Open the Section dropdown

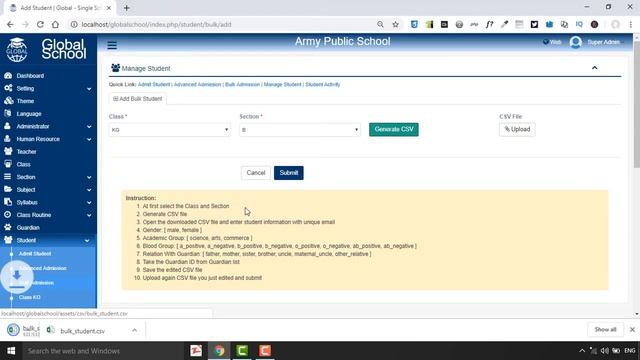[x=300, y=130]
